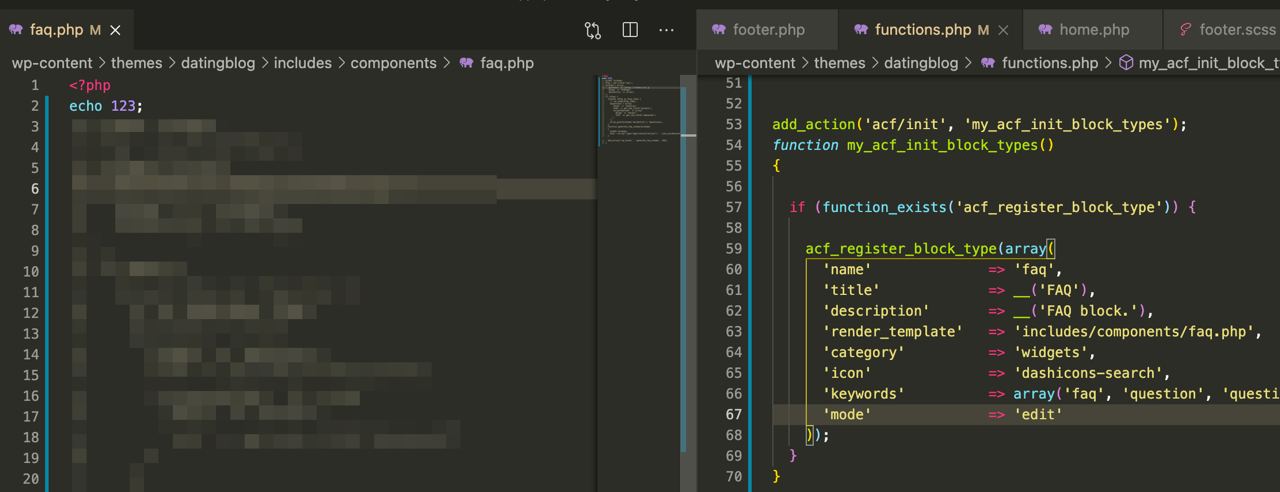Switch to the footer.php tab
The image size is (1280, 492).
pos(768,30)
